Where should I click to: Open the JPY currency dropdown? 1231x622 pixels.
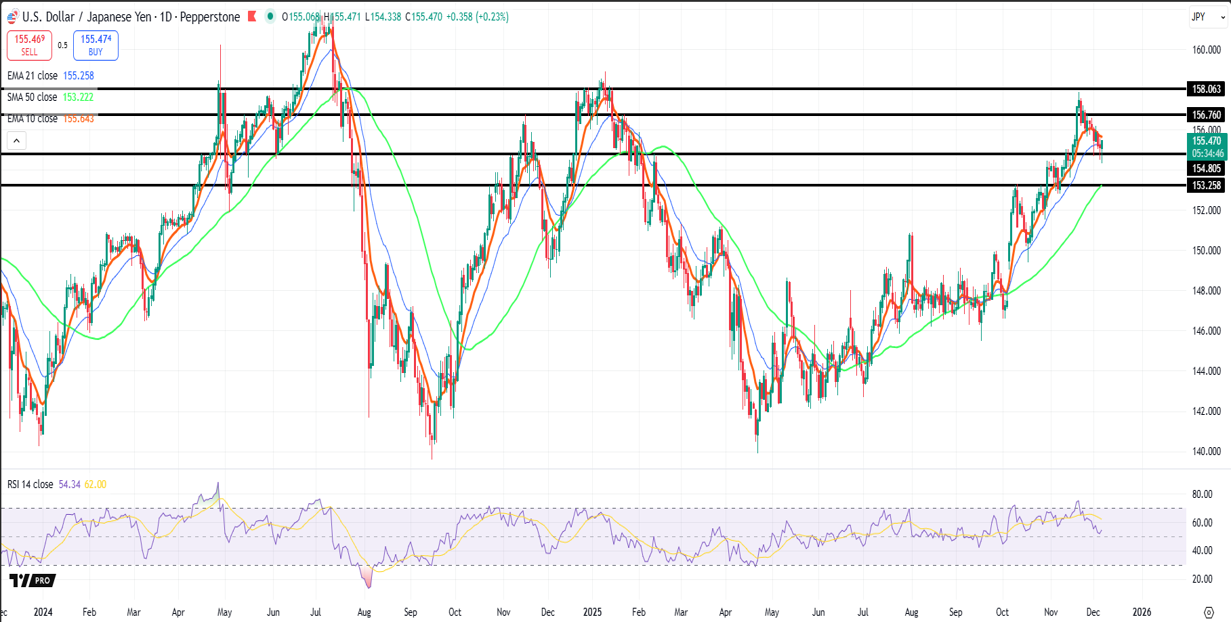1198,17
